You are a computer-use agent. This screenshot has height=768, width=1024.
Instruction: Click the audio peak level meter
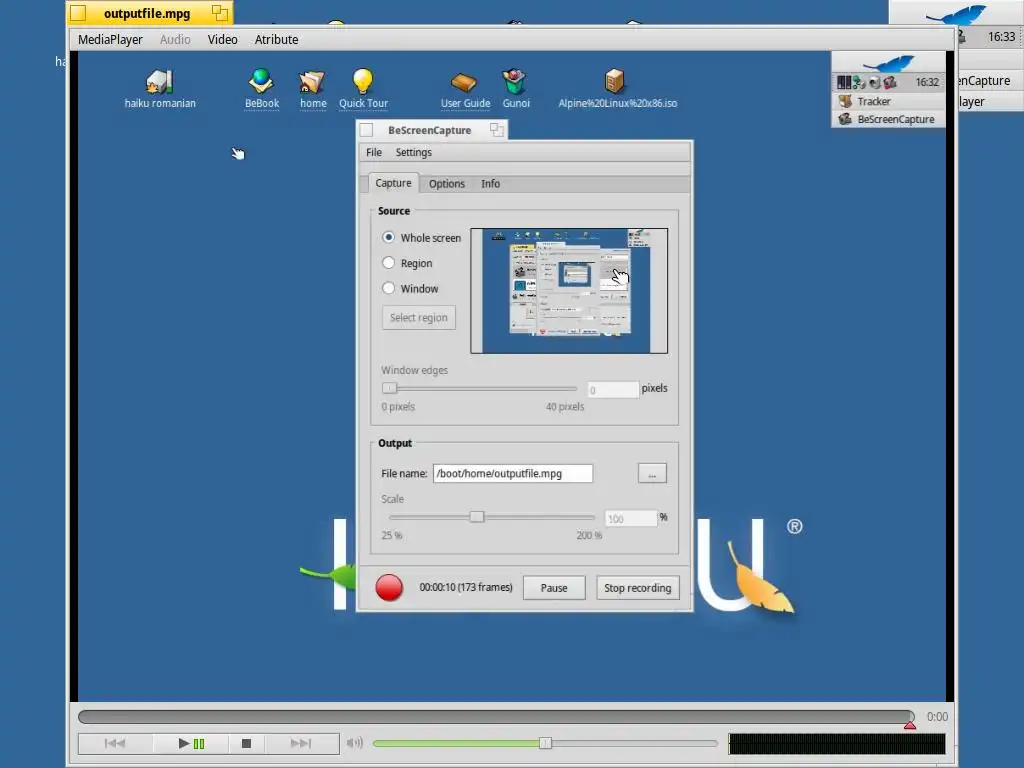(x=837, y=743)
